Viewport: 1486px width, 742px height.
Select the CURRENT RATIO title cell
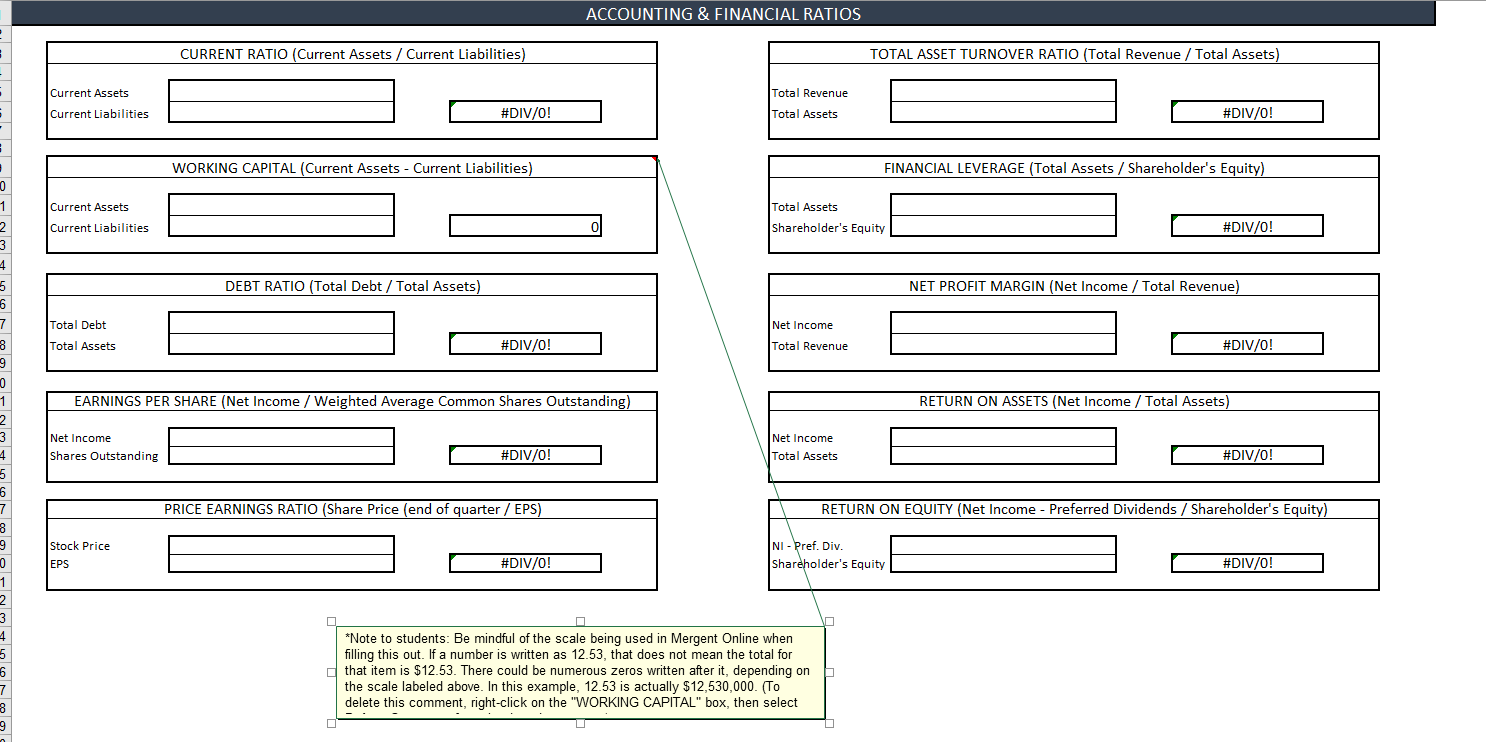coord(352,54)
